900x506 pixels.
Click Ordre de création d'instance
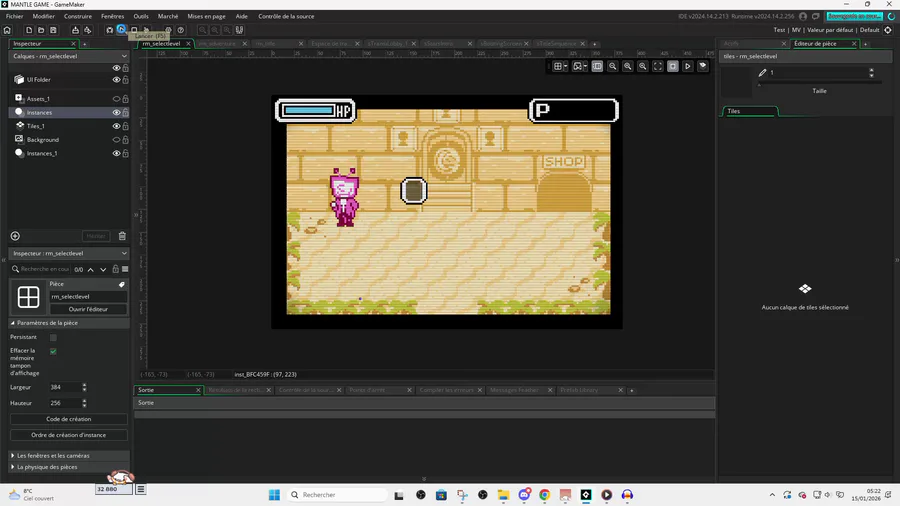click(x=68, y=435)
